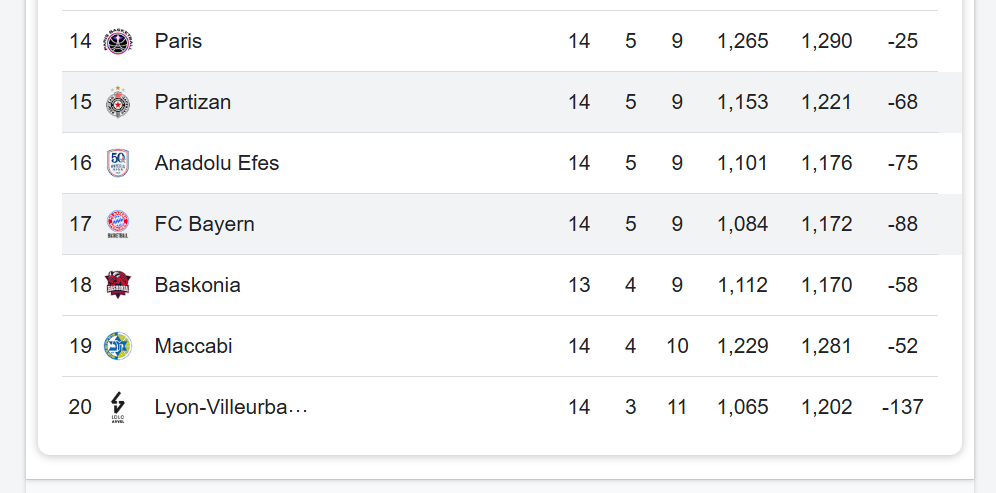The height and width of the screenshot is (493, 996).
Task: Click the Lyon-Villeurbanne logo icon
Action: 118,407
